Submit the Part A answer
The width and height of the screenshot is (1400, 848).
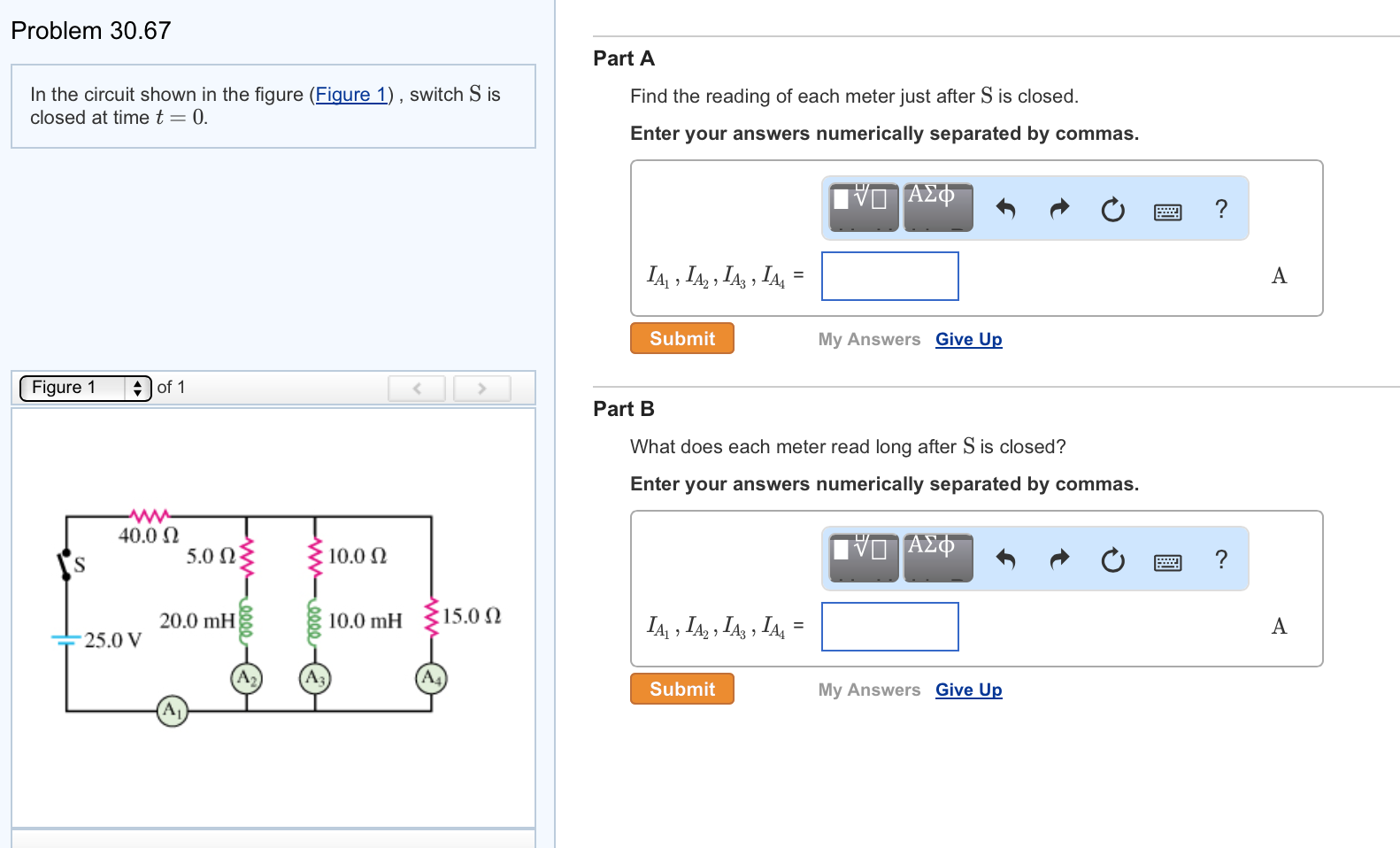pos(681,338)
